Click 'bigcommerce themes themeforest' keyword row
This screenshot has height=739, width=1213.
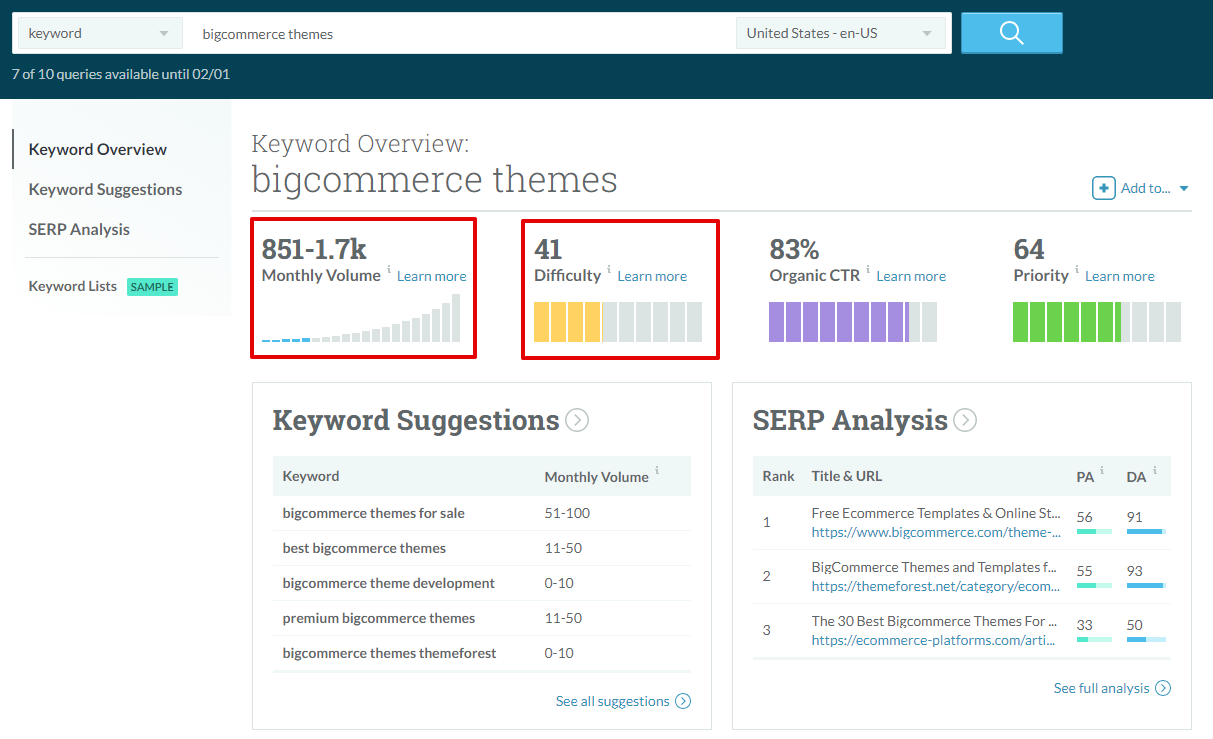(482, 653)
